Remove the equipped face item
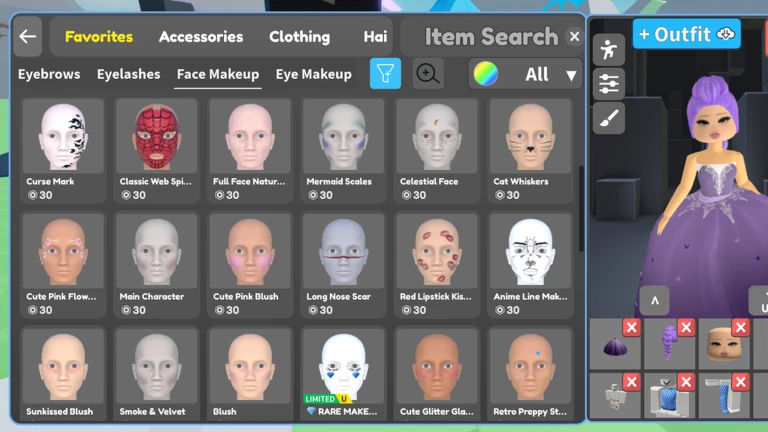The height and width of the screenshot is (432, 768). click(x=740, y=328)
